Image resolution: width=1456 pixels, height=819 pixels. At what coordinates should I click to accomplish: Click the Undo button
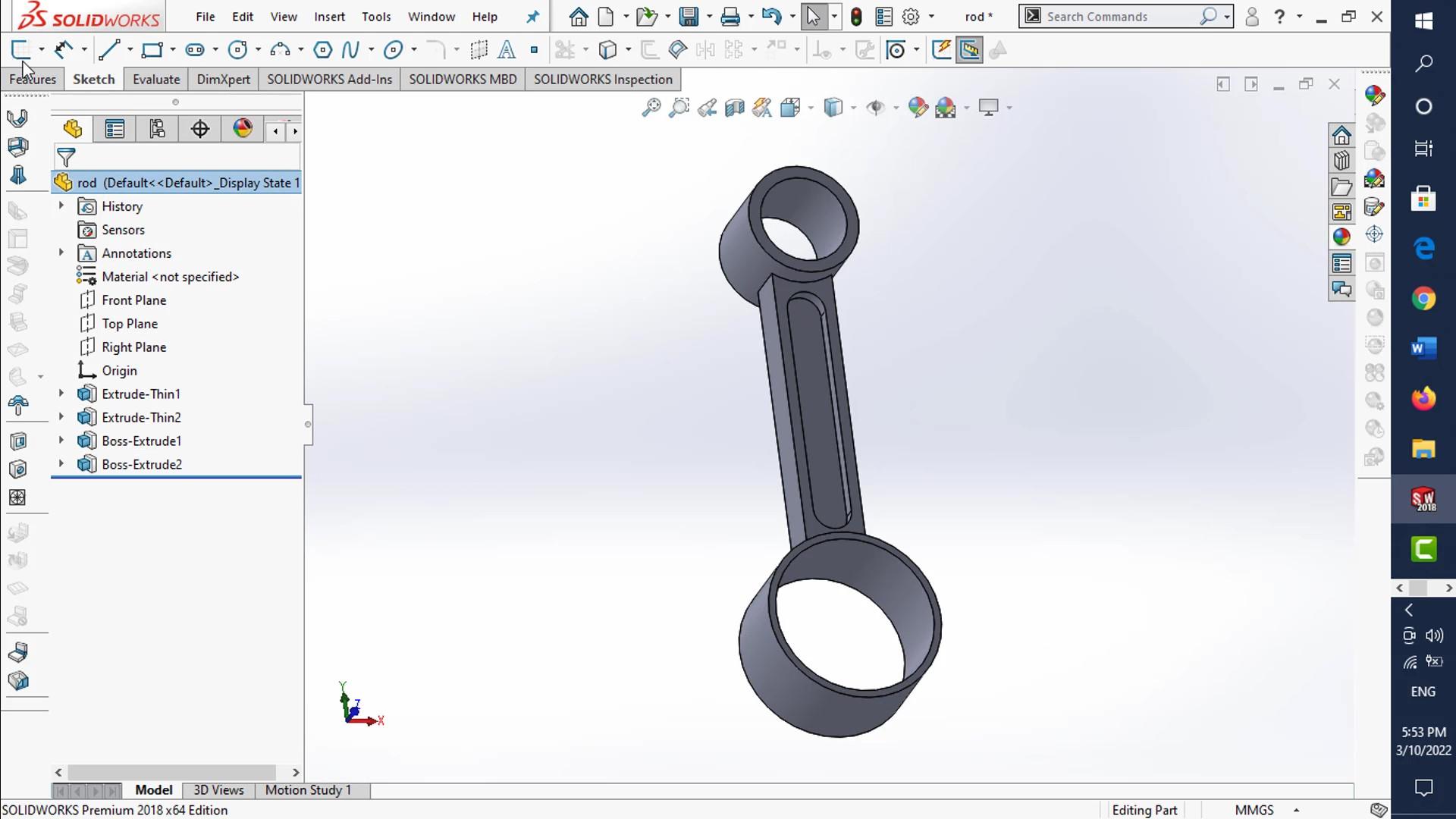pos(772,16)
